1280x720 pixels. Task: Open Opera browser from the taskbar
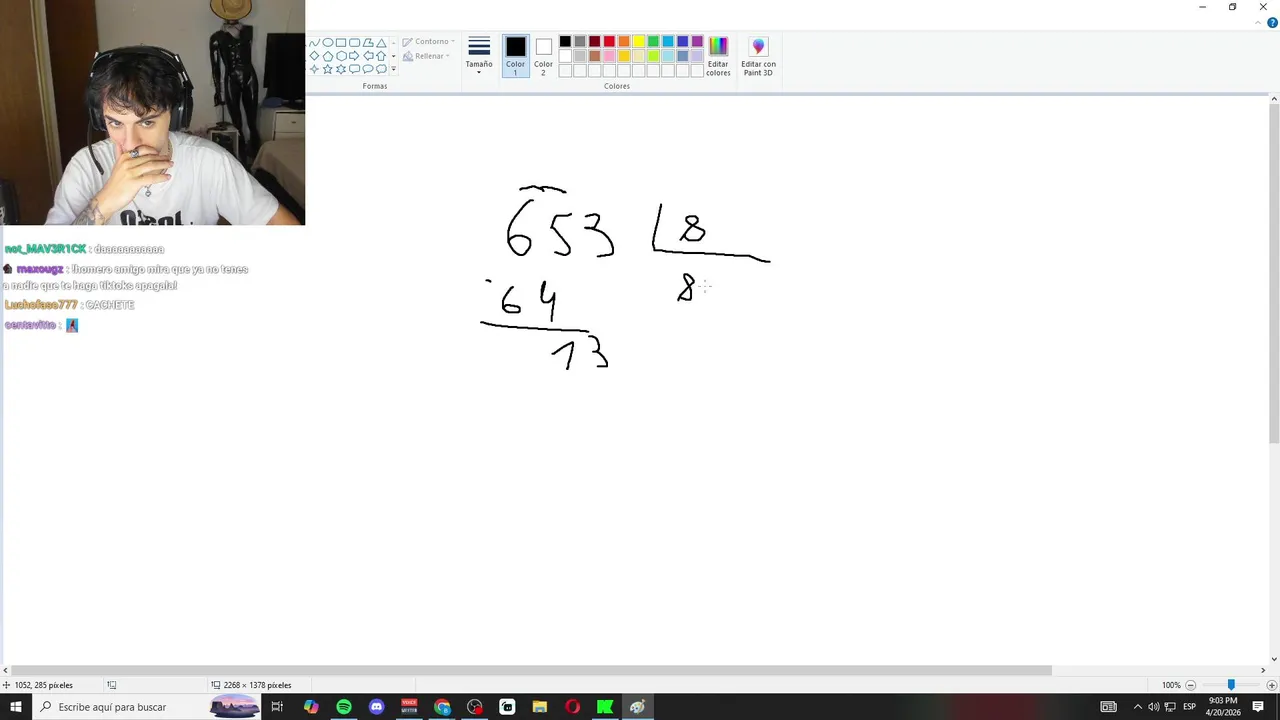572,707
